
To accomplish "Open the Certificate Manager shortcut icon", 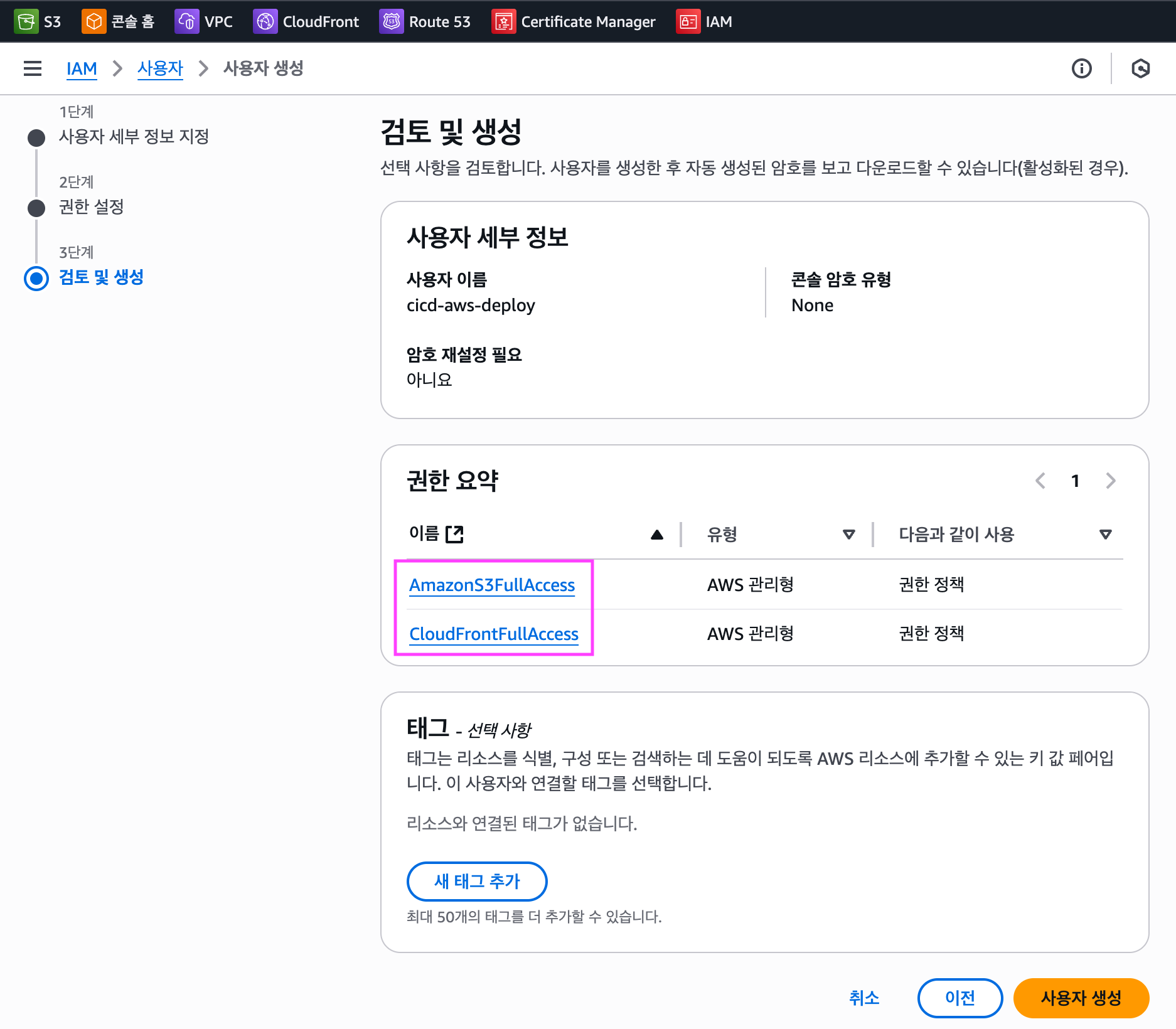I will point(503,21).
